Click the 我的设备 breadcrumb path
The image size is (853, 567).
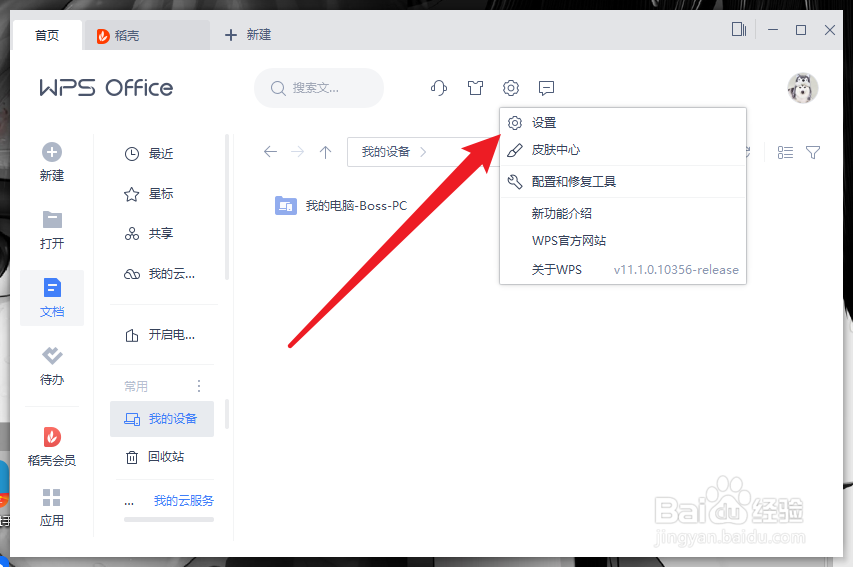386,152
